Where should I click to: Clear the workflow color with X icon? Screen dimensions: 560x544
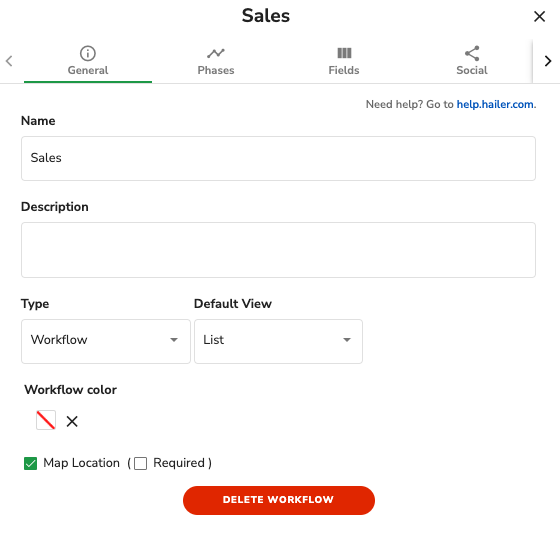pos(72,421)
